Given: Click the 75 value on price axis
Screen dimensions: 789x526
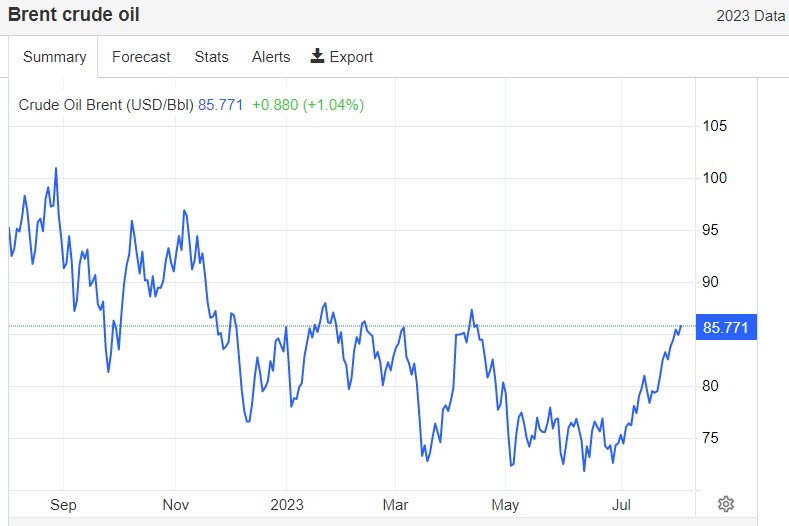Looking at the screenshot, I should pyautogui.click(x=711, y=437).
